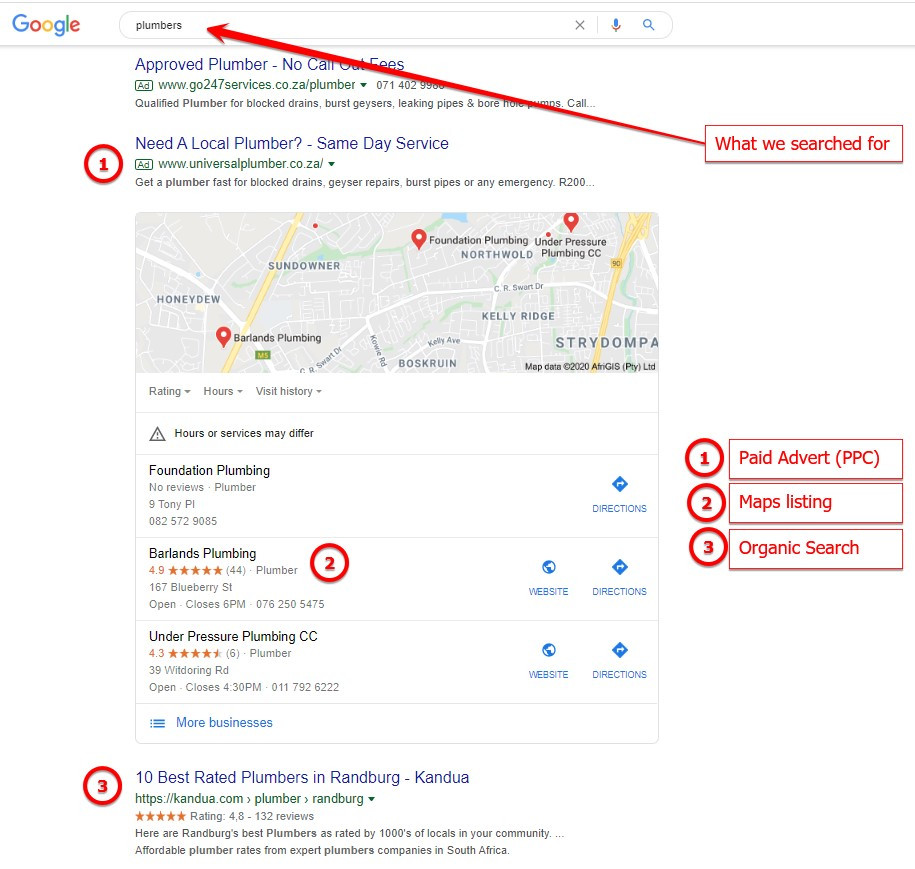Image resolution: width=915 pixels, height=869 pixels.
Task: Click address 39 Witdoring Rd
Action: click(x=188, y=670)
